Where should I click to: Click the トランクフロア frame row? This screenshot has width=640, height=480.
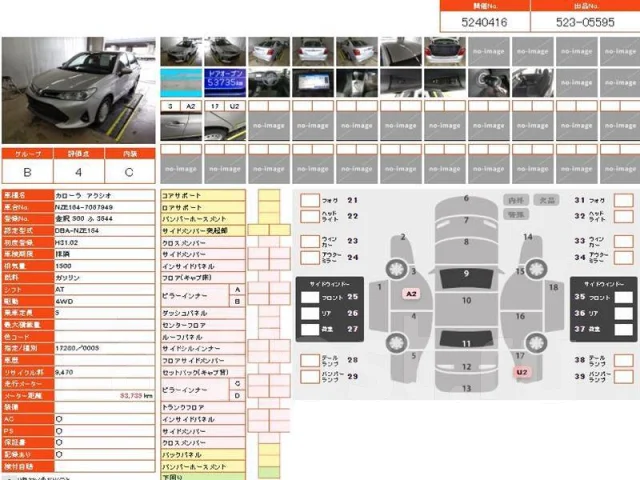tap(203, 407)
